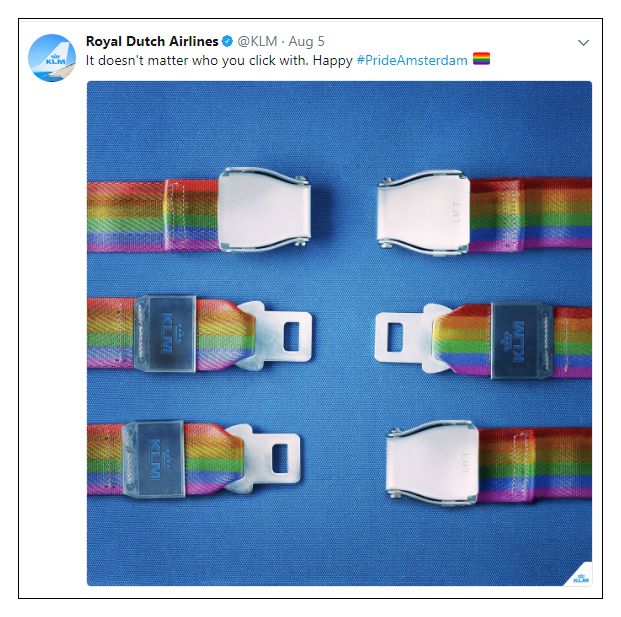Click the metal tongue on the middle-right belt
This screenshot has height=617, width=621.
tap(412, 338)
